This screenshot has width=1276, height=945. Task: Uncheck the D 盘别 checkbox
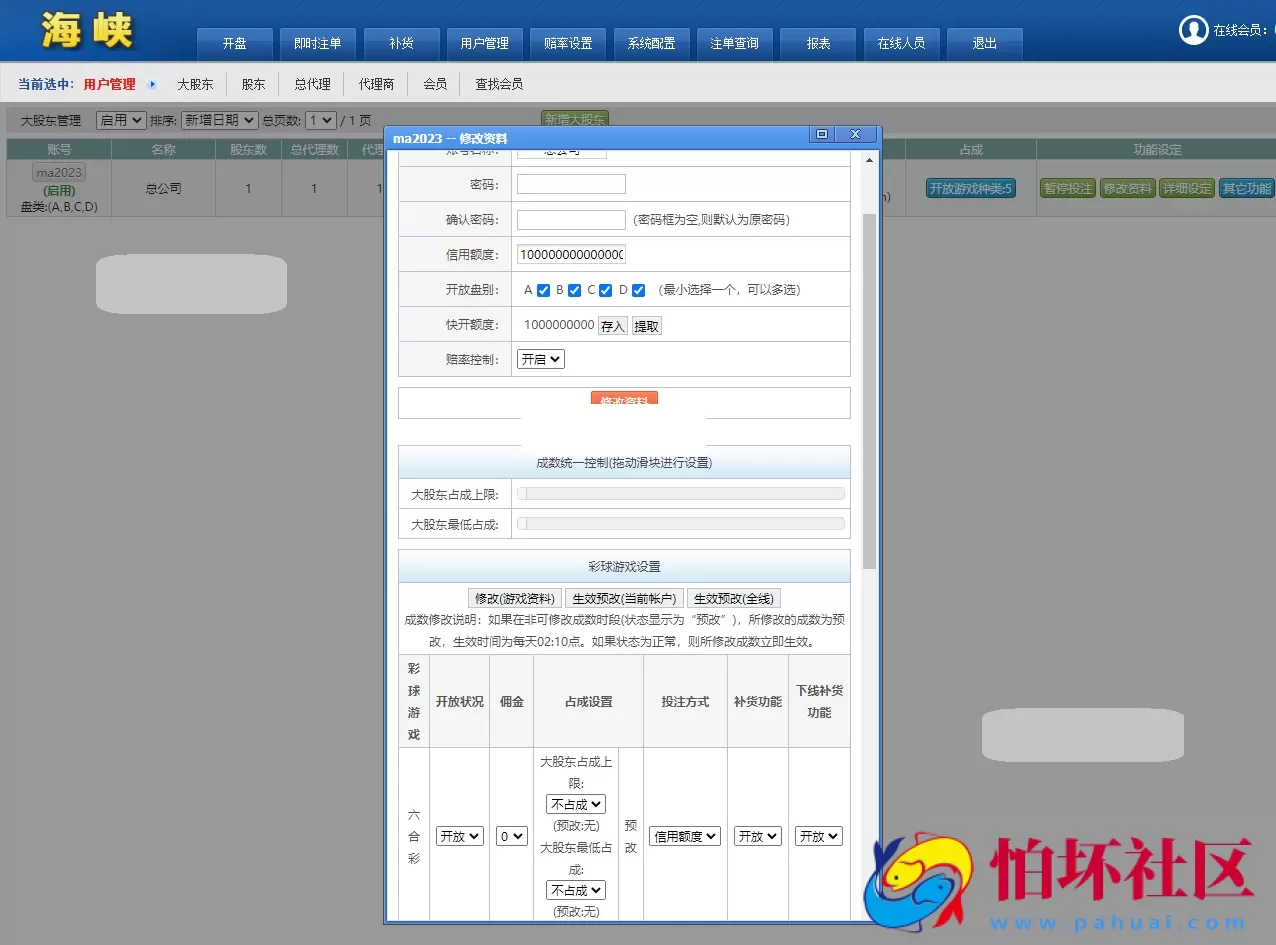[x=638, y=290]
